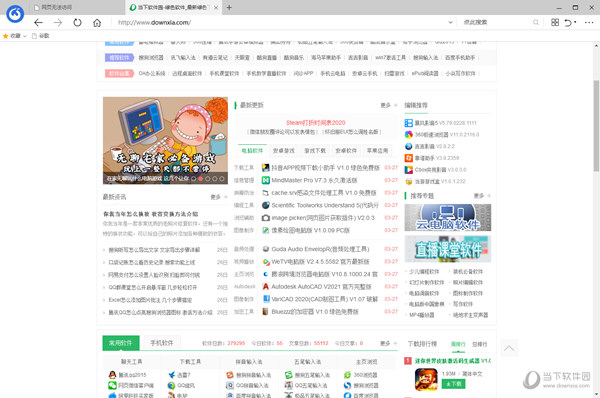The image size is (600, 398).
Task: Click the browser back arrow
Action: [x=38, y=23]
